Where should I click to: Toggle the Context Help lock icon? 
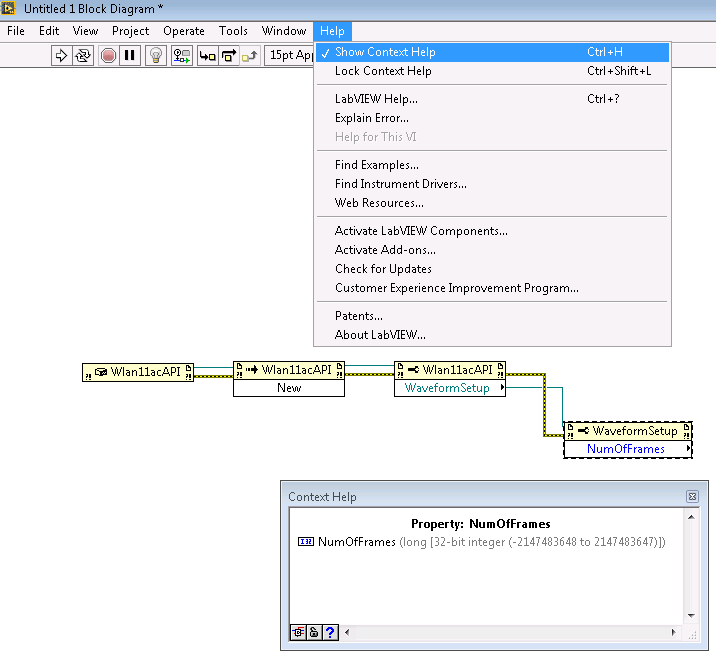[314, 632]
